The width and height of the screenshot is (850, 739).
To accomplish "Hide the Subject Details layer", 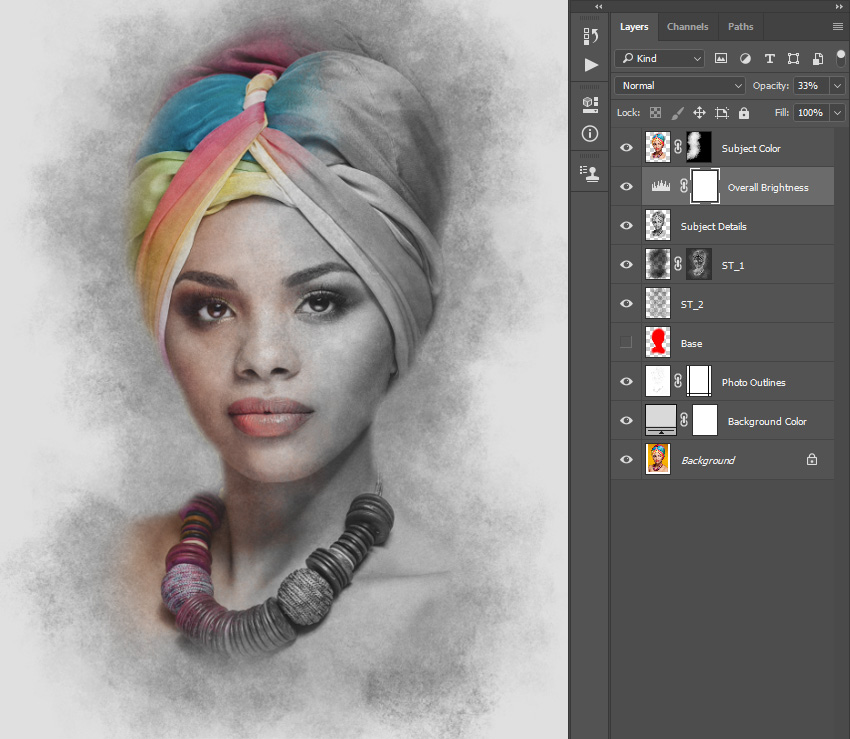I will tap(626, 226).
